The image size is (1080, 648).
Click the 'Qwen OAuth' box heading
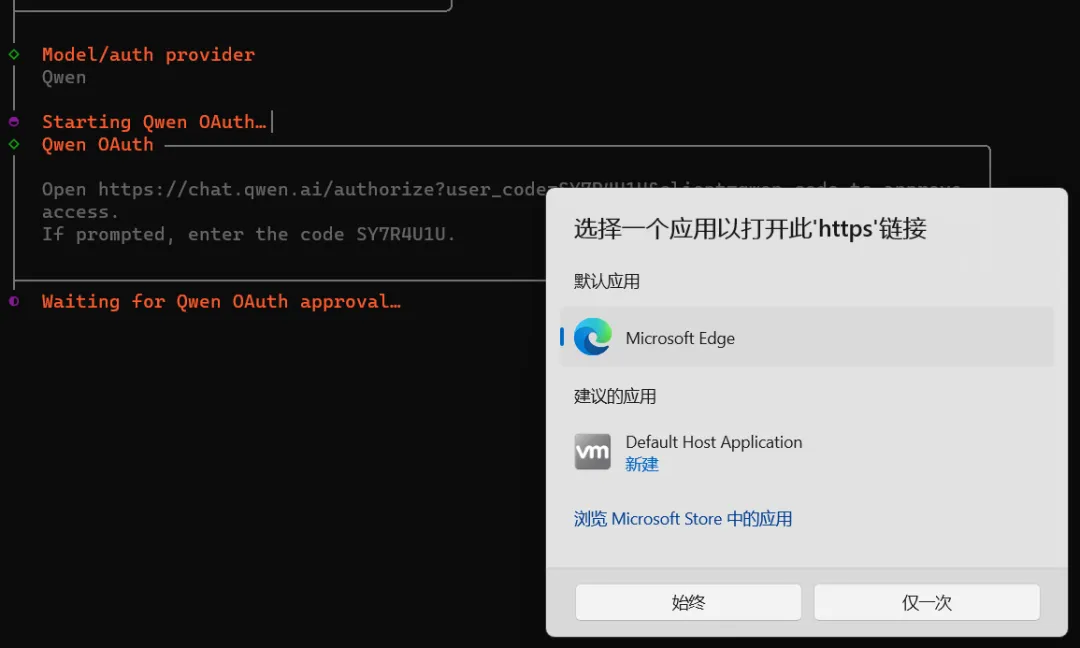(x=98, y=145)
